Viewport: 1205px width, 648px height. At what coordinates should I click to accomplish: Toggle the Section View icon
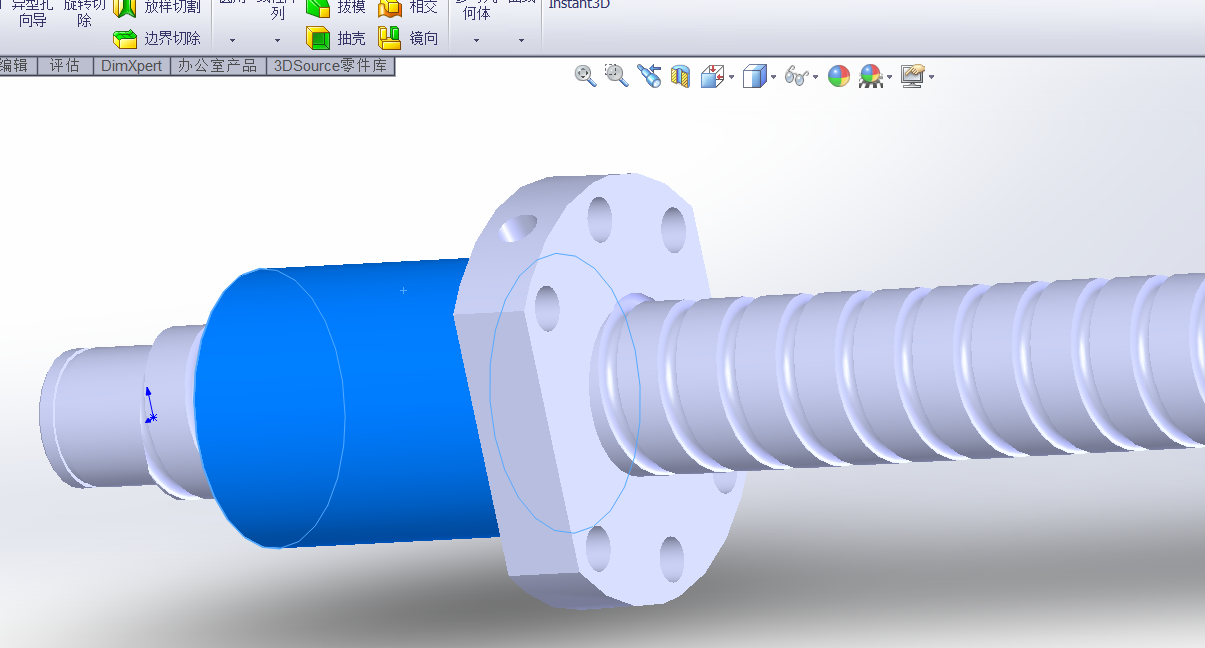[x=681, y=77]
